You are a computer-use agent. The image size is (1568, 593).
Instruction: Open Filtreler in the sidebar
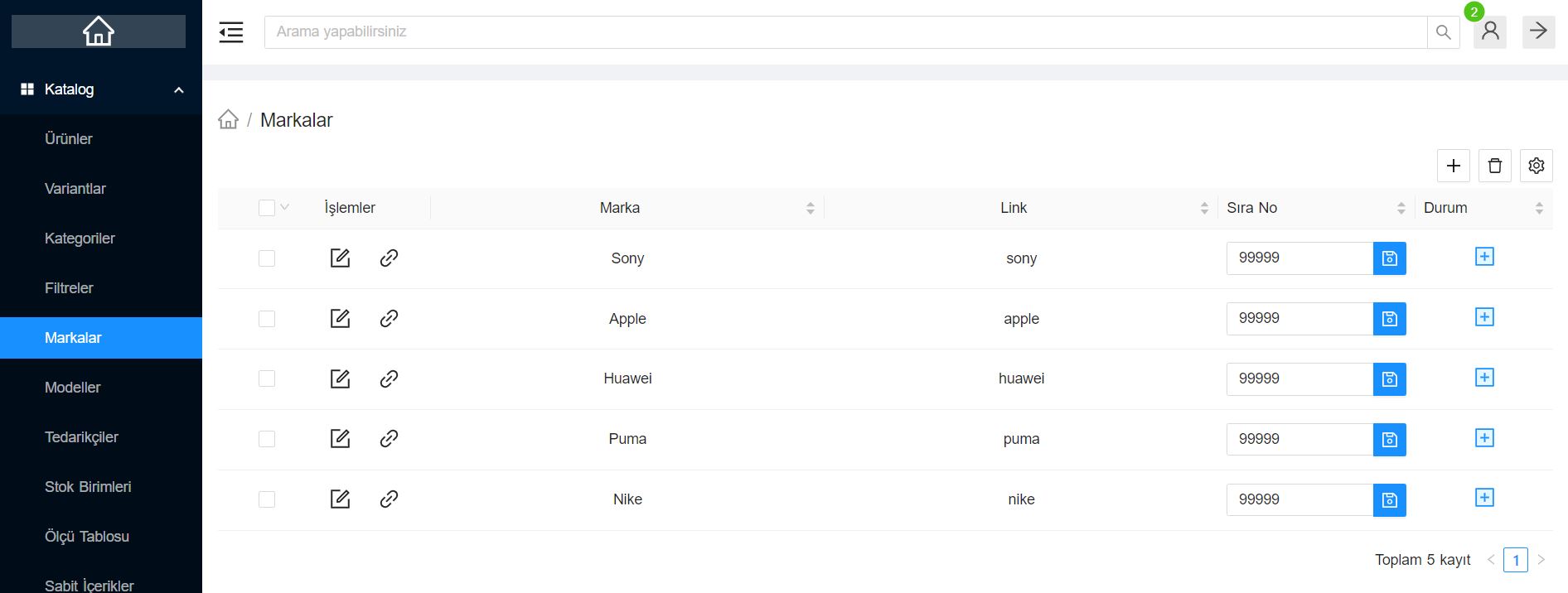[101, 288]
